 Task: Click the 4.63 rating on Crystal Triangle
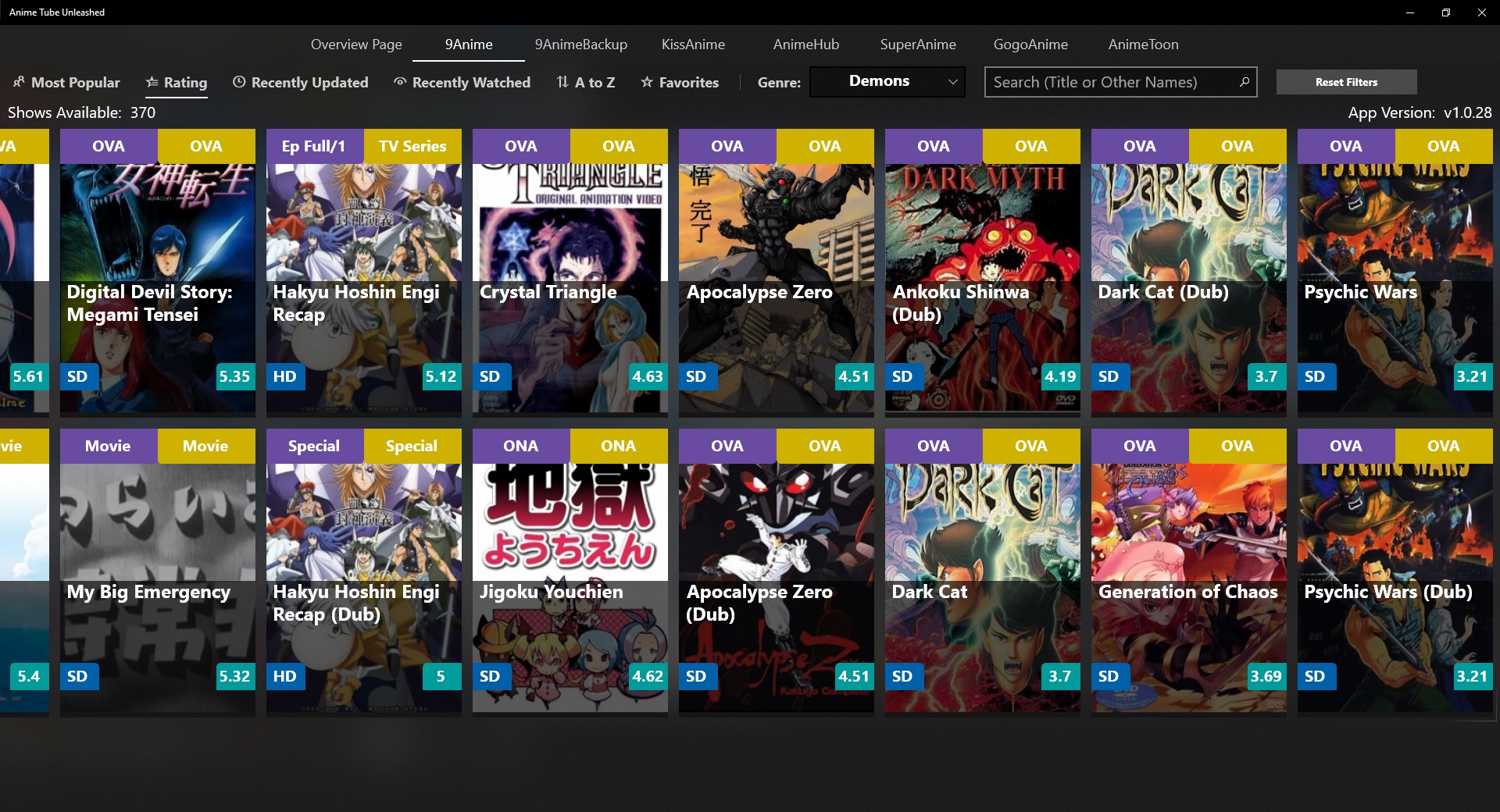coord(647,376)
